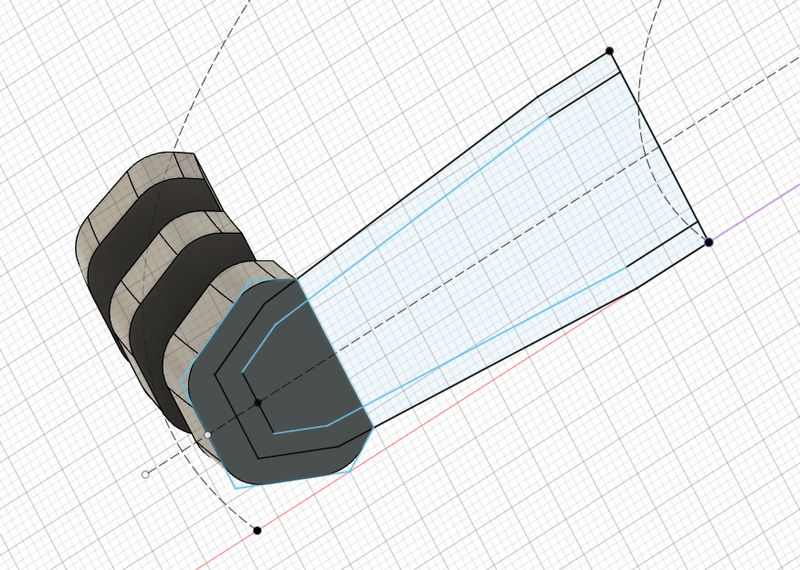Viewport: 800px width, 570px height.
Task: Select the black point where dashed arc meets red axis
Action: [257, 531]
